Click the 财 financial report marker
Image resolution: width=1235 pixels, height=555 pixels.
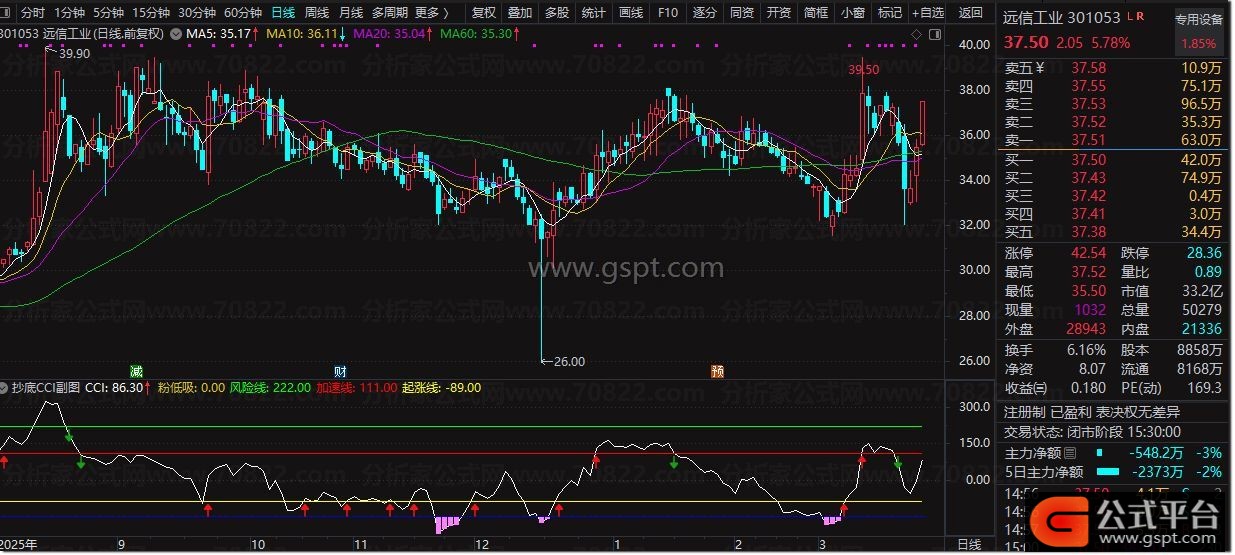(x=339, y=370)
